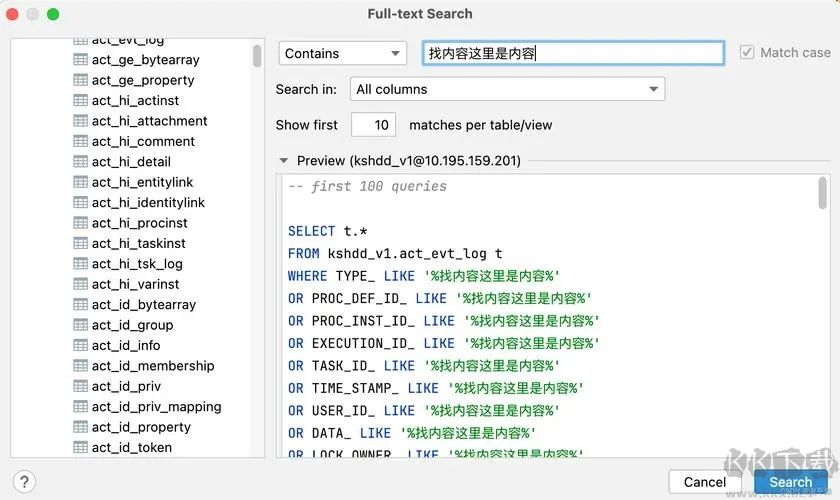Image resolution: width=840 pixels, height=500 pixels.
Task: Select act_hi_comment table row
Action: tap(134, 141)
